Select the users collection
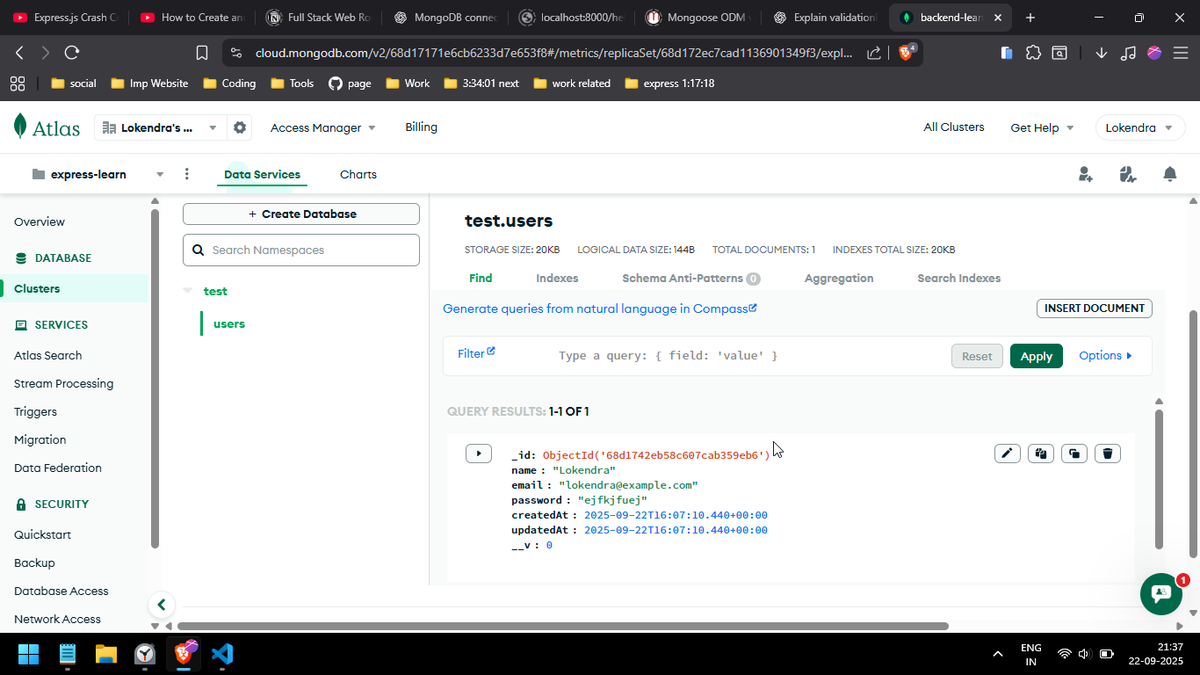Screen dimensions: 1200x675 coord(229,324)
